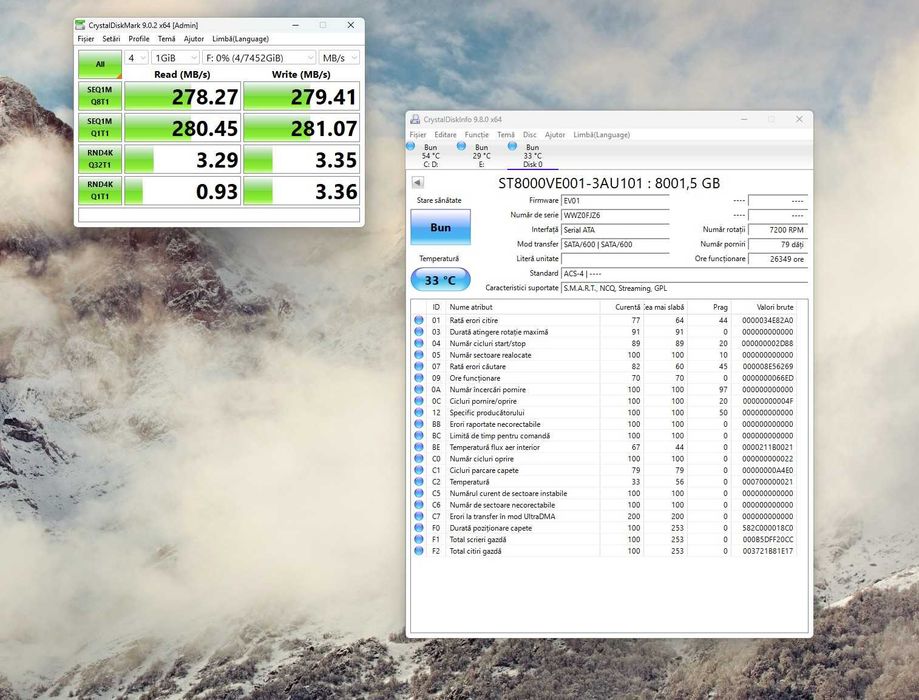
Task: Click status icon for Ore funcționare row
Action: tap(418, 378)
